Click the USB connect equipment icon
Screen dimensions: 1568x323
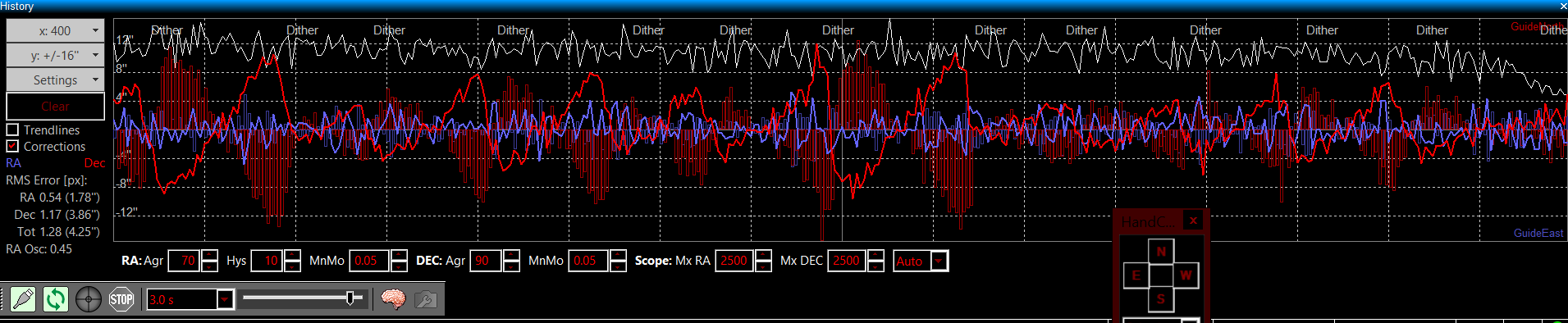point(23,299)
